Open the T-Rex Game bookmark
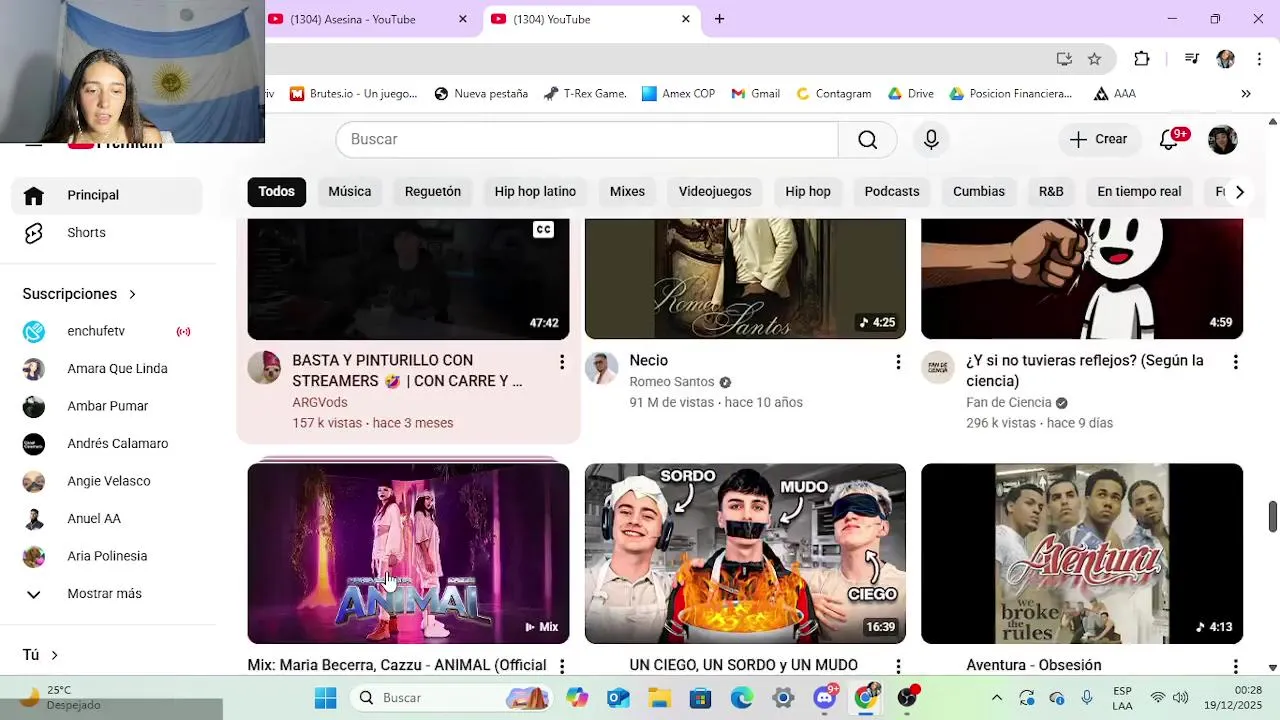The height and width of the screenshot is (720, 1280). [x=585, y=94]
